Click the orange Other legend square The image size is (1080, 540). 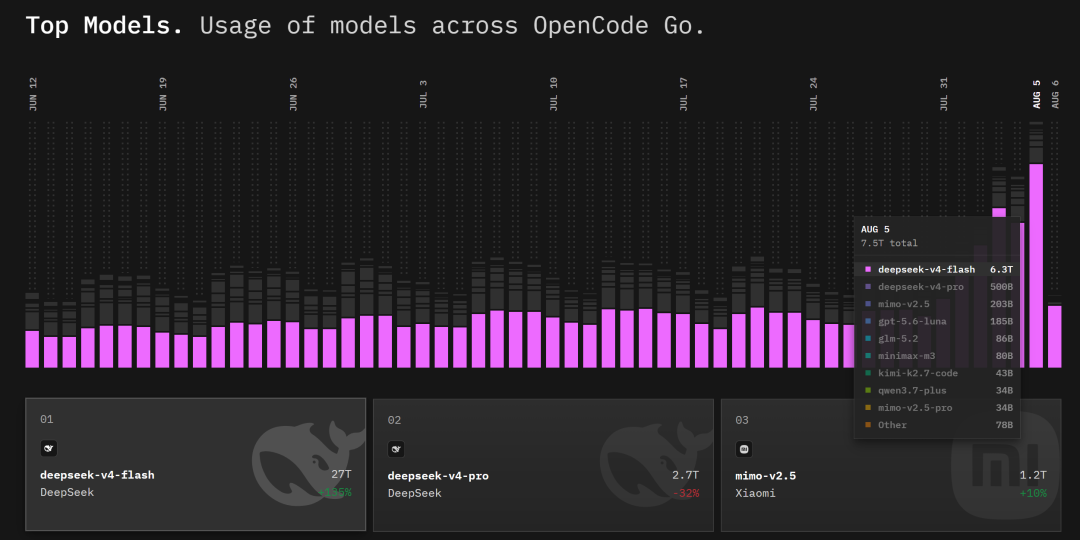point(868,425)
